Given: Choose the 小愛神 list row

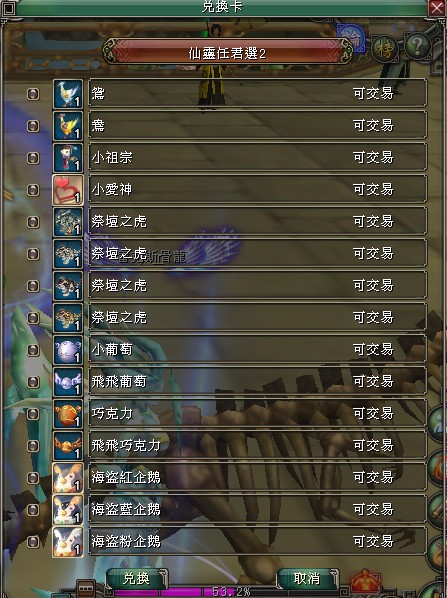Looking at the screenshot, I should coord(257,190).
